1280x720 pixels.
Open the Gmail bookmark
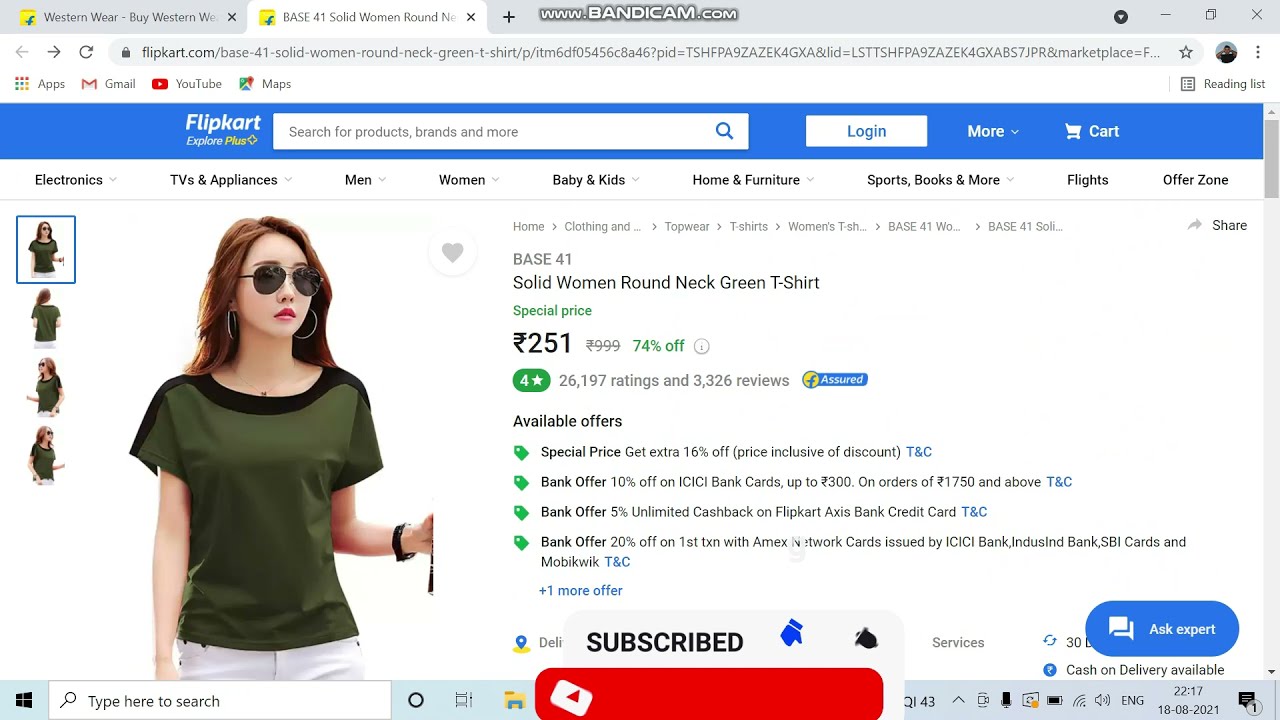tap(108, 84)
